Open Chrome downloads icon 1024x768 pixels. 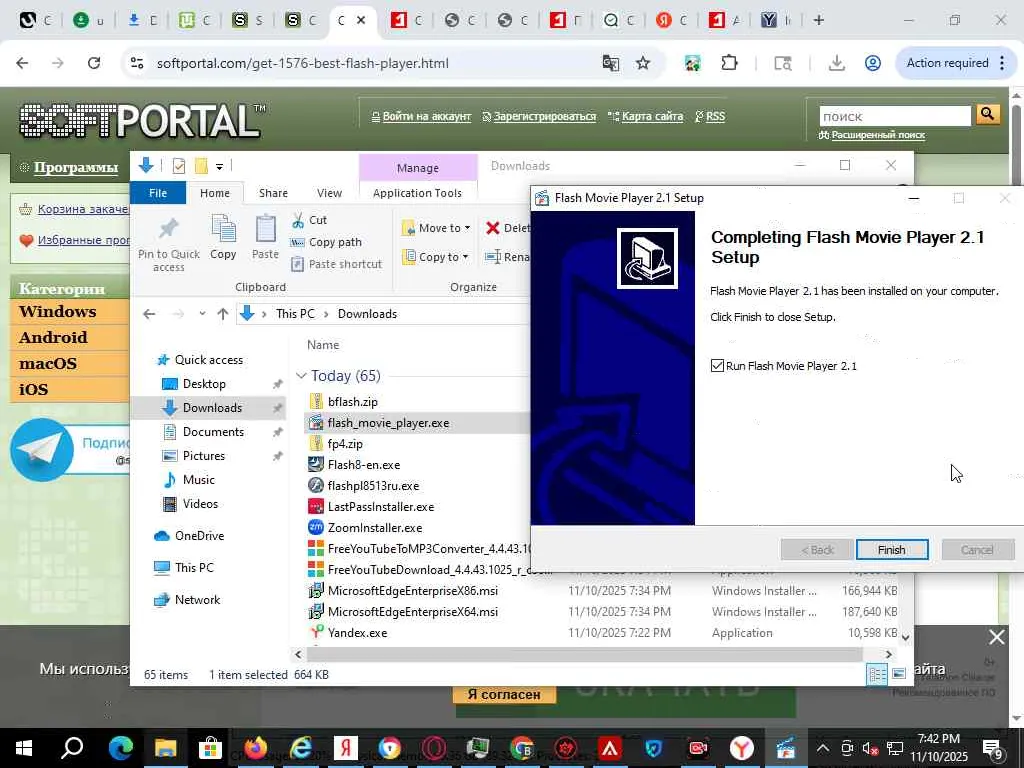pos(837,63)
